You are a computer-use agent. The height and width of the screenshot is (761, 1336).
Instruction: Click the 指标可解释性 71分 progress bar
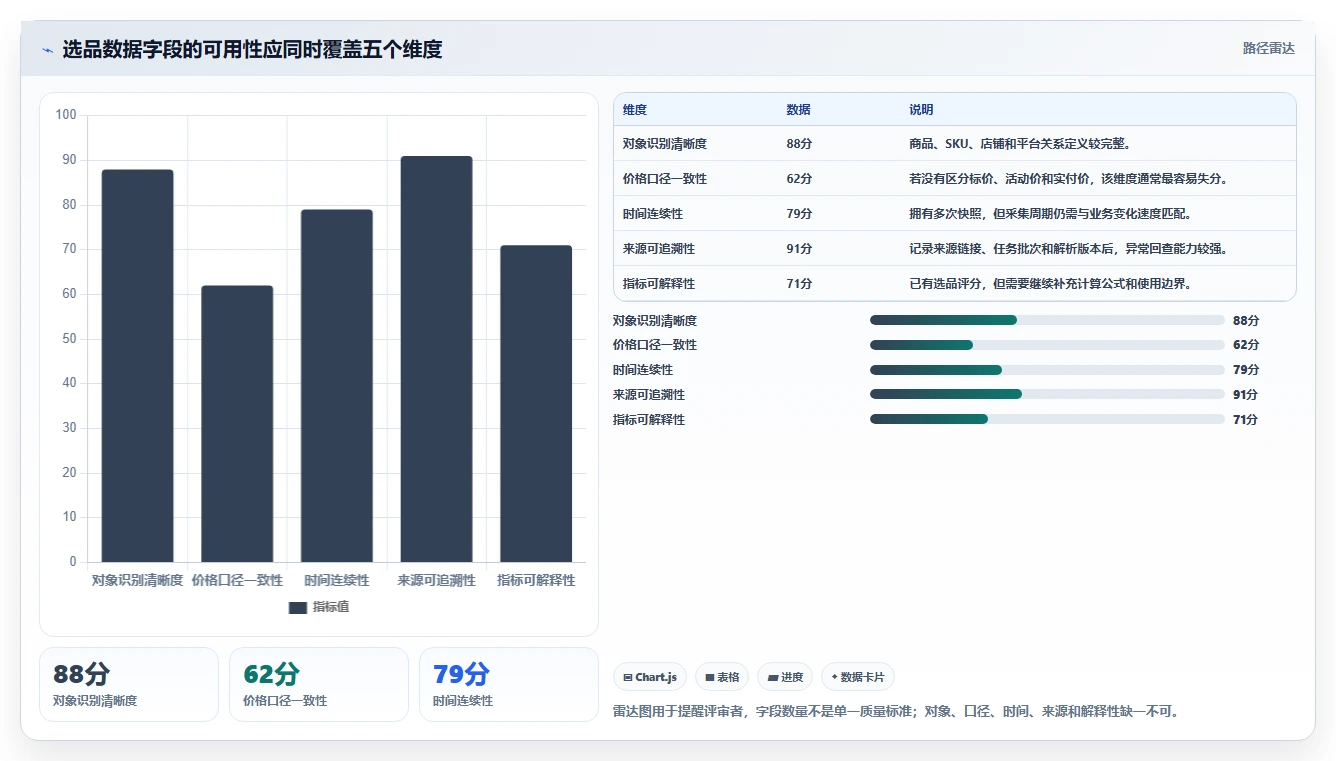[1047, 420]
